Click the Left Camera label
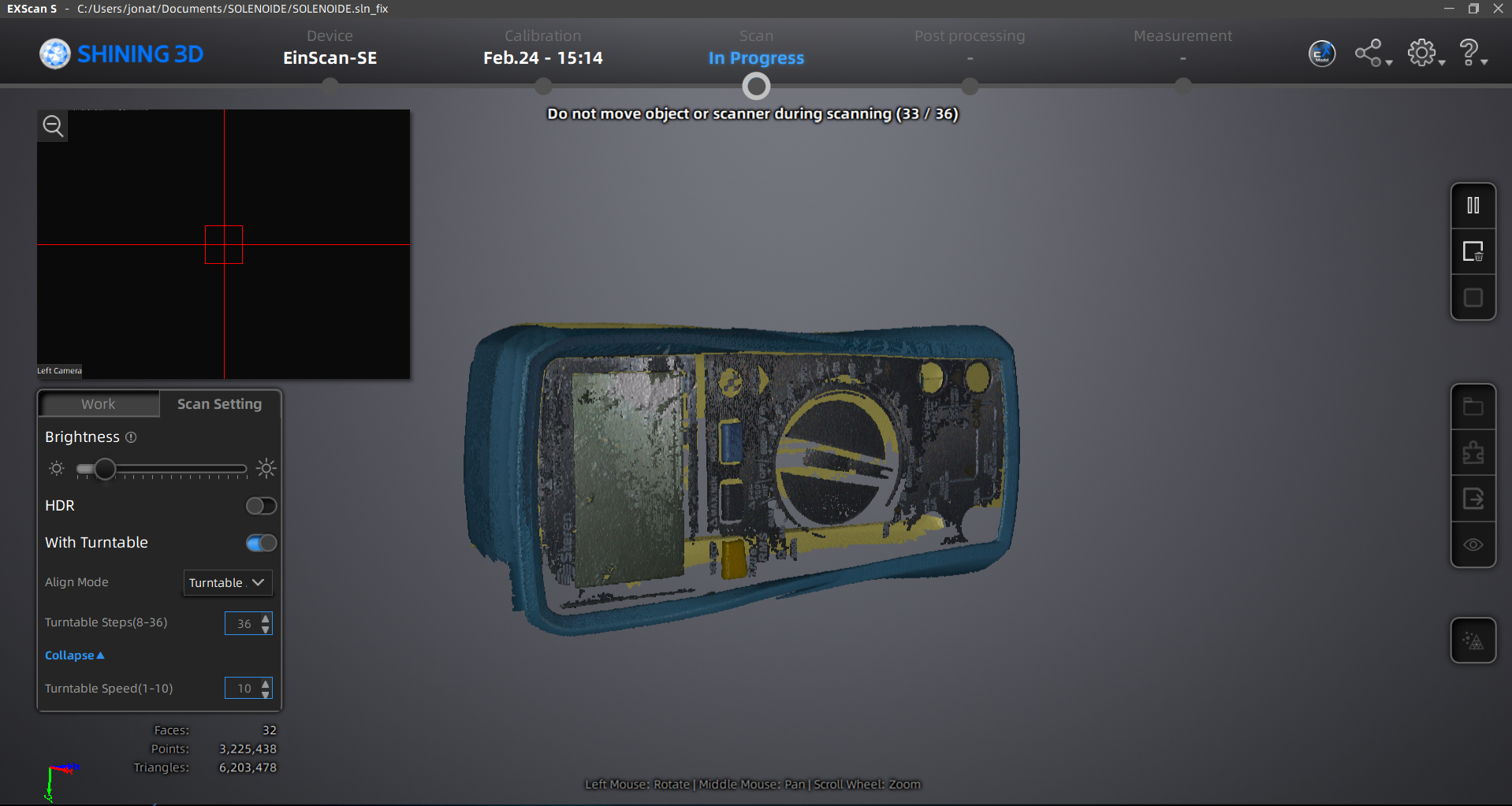Viewport: 1512px width, 806px height. pos(59,371)
